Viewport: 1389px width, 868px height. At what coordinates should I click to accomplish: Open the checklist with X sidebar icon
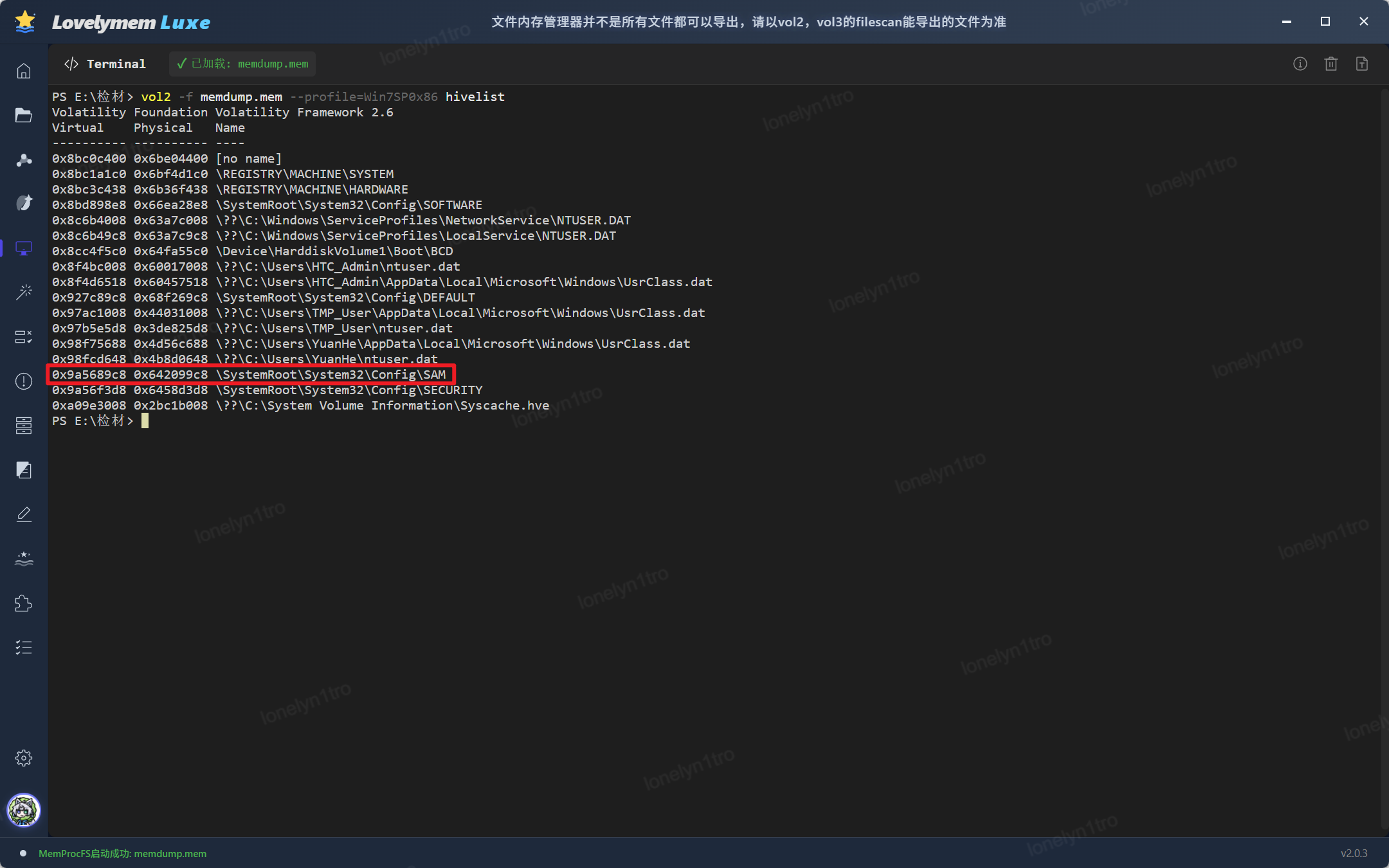click(x=24, y=337)
